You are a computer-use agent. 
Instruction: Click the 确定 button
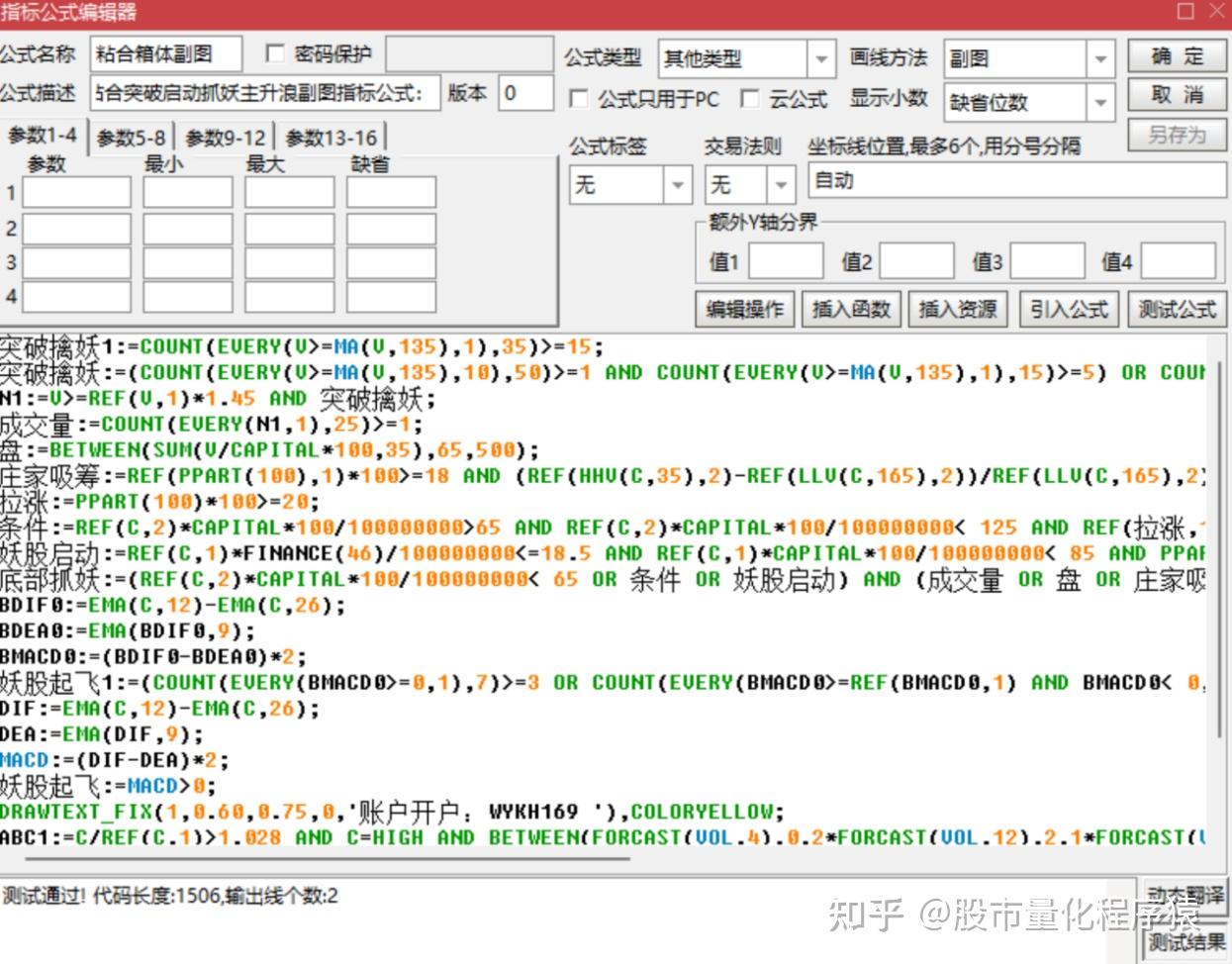pyautogui.click(x=1177, y=56)
